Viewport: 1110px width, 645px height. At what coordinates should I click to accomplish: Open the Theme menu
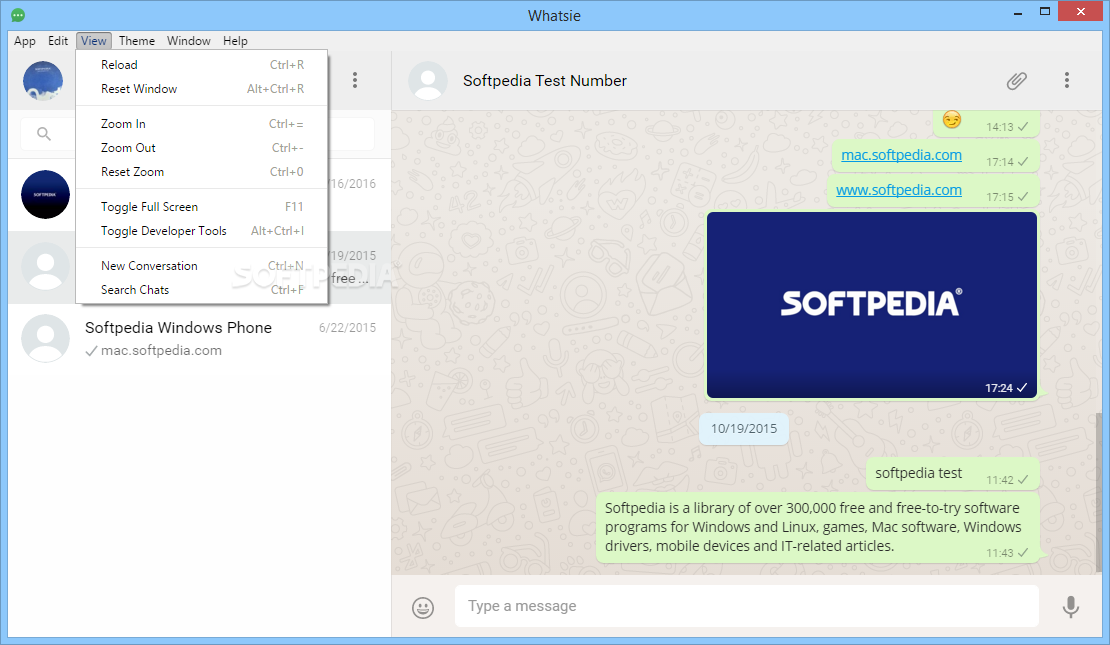tap(137, 41)
